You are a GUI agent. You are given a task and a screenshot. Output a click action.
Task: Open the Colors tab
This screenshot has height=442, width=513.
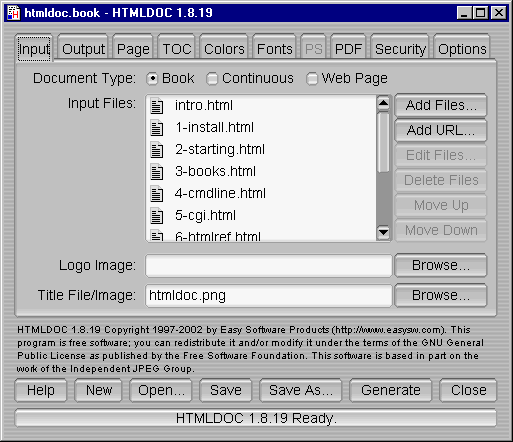coord(224,49)
